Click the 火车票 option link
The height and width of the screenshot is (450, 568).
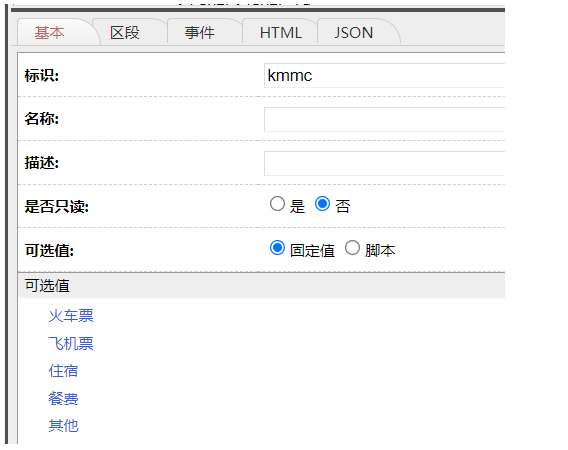71,316
